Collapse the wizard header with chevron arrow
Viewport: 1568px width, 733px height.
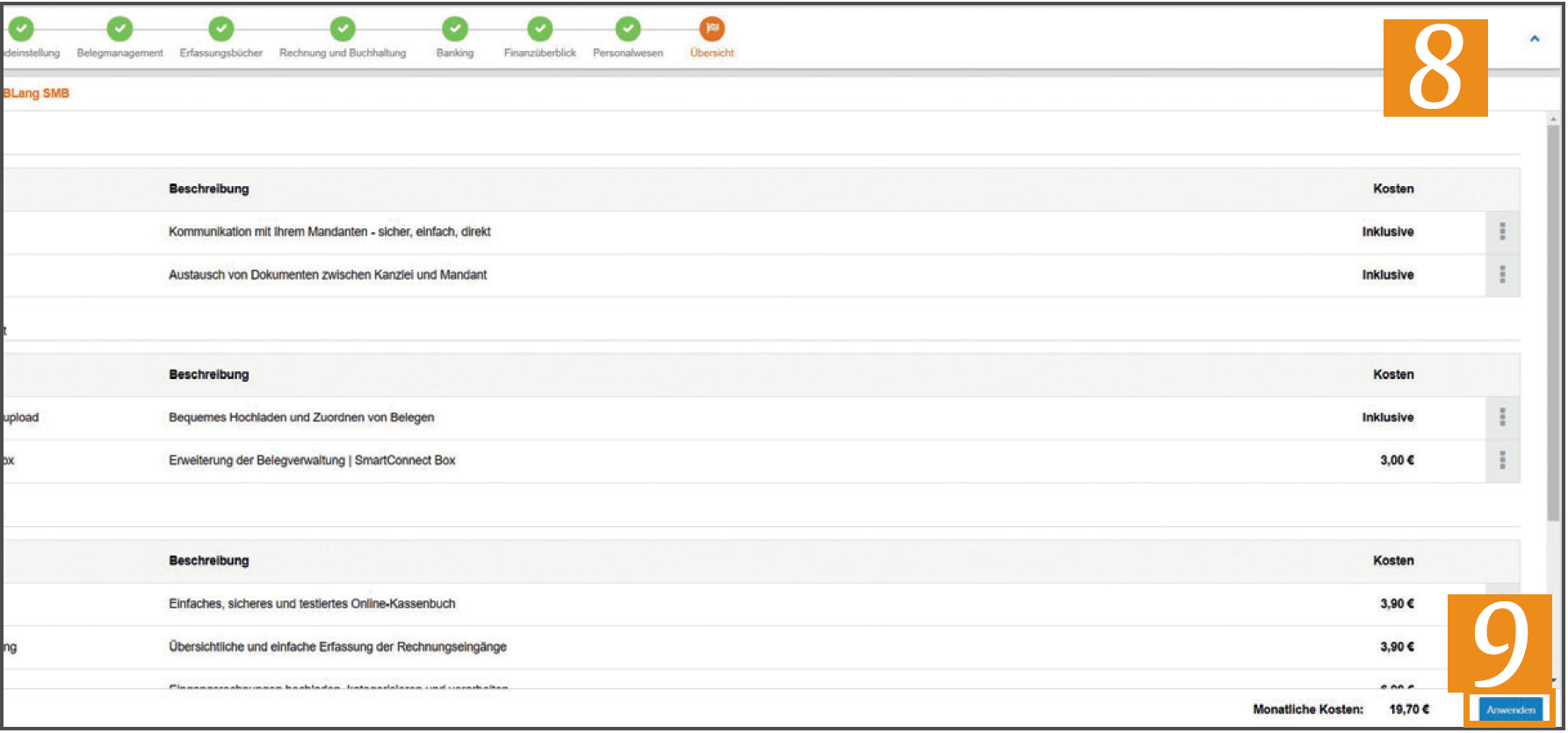tap(1535, 39)
